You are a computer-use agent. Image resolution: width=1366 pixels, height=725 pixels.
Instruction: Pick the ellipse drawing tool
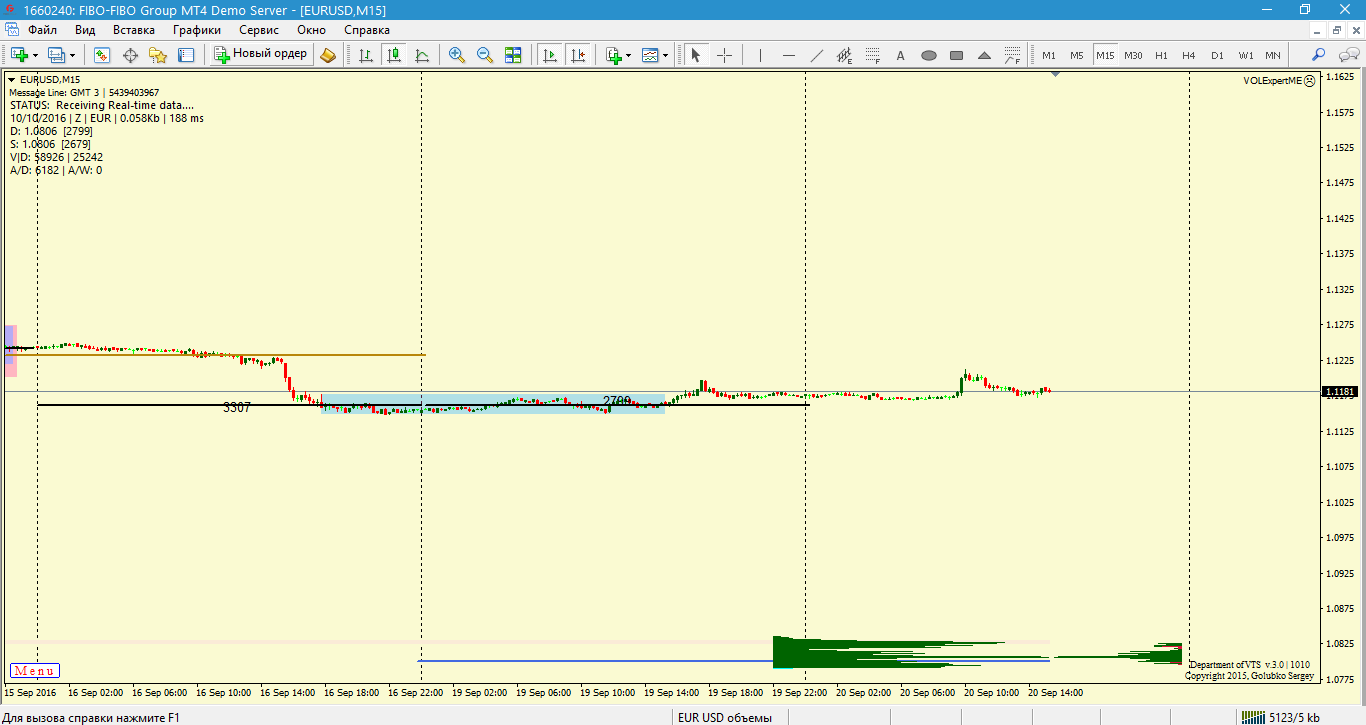[x=929, y=55]
